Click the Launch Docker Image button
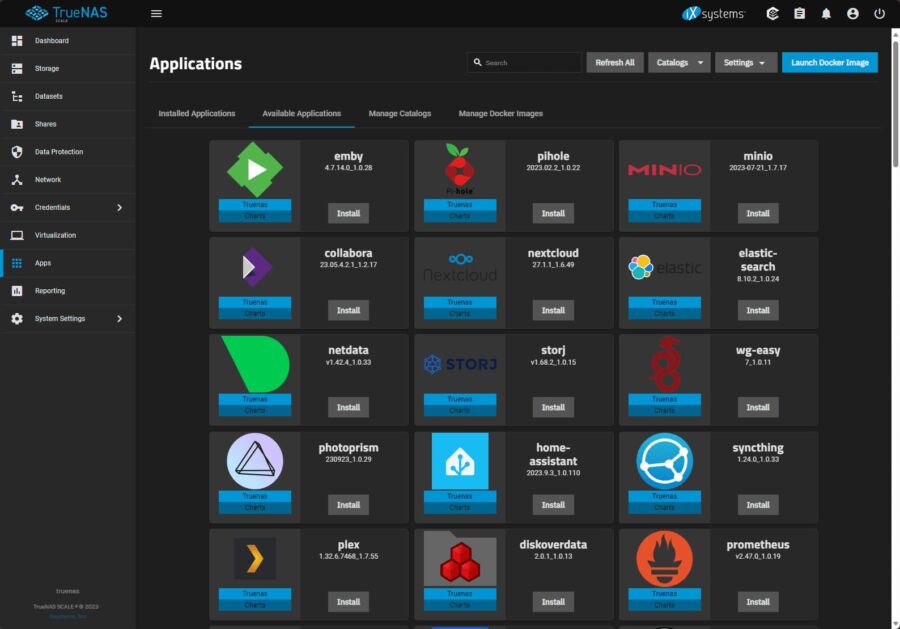The width and height of the screenshot is (900, 629). (829, 63)
